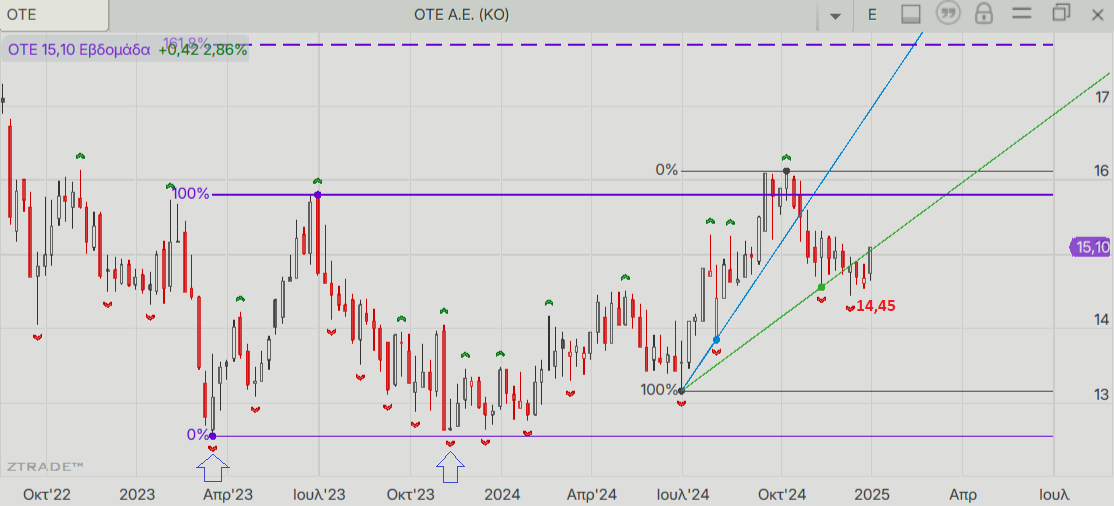
Task: Select the purple 0% Fibonacci label
Action: tap(198, 434)
